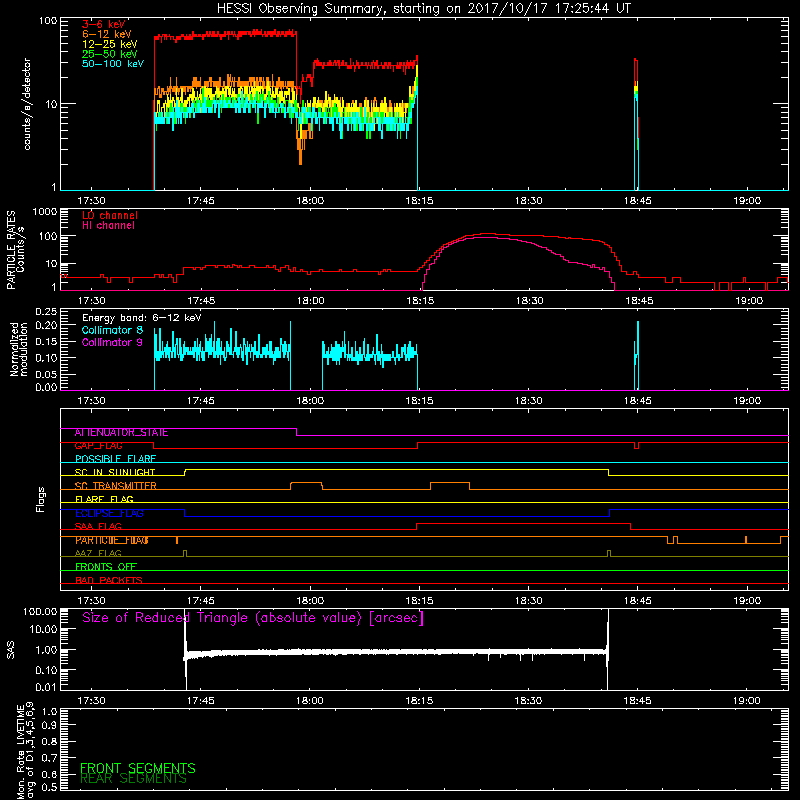Click the 18:15 tick label under count rates
Viewport: 800px width, 800px height.
click(x=419, y=201)
